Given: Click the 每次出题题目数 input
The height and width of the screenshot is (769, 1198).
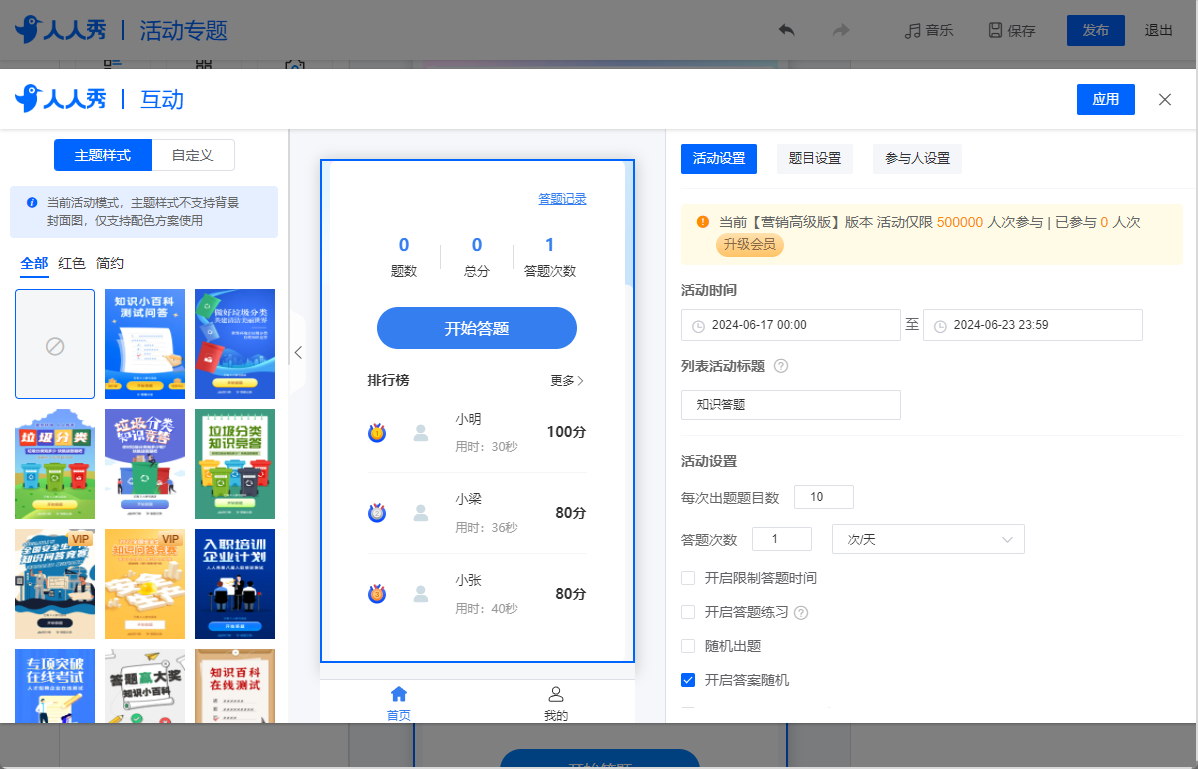Looking at the screenshot, I should (x=824, y=497).
